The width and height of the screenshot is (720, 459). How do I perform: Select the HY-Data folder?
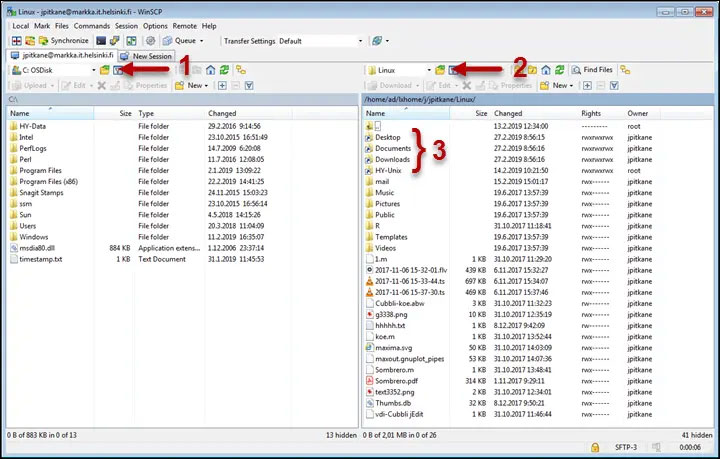(x=28, y=126)
